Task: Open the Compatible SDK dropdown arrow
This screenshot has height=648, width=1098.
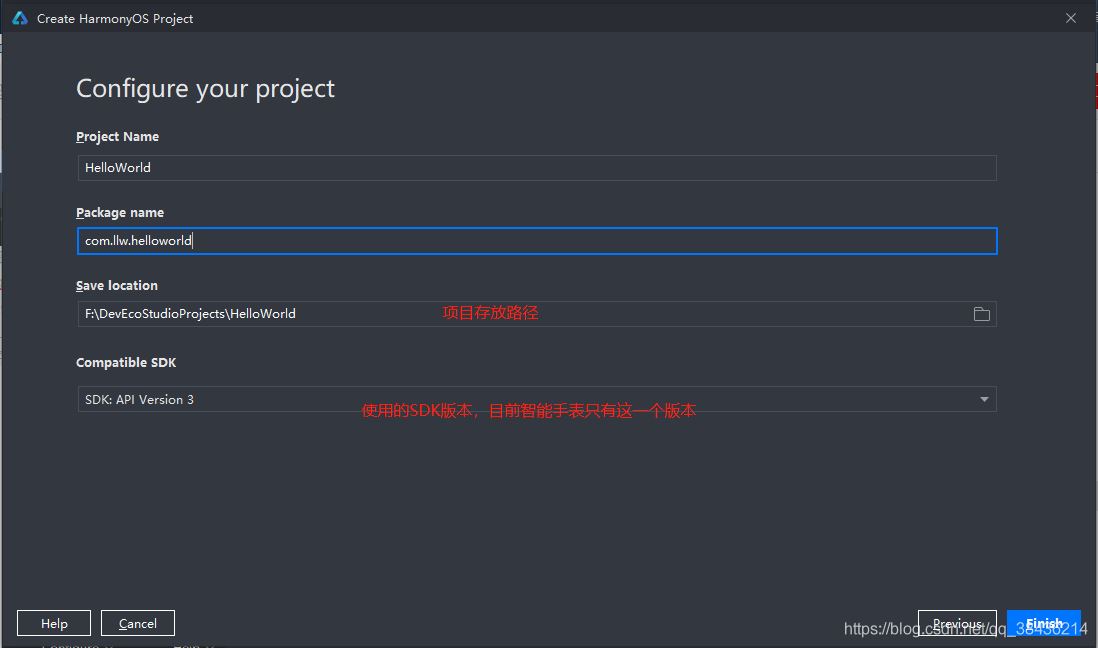Action: 984,399
